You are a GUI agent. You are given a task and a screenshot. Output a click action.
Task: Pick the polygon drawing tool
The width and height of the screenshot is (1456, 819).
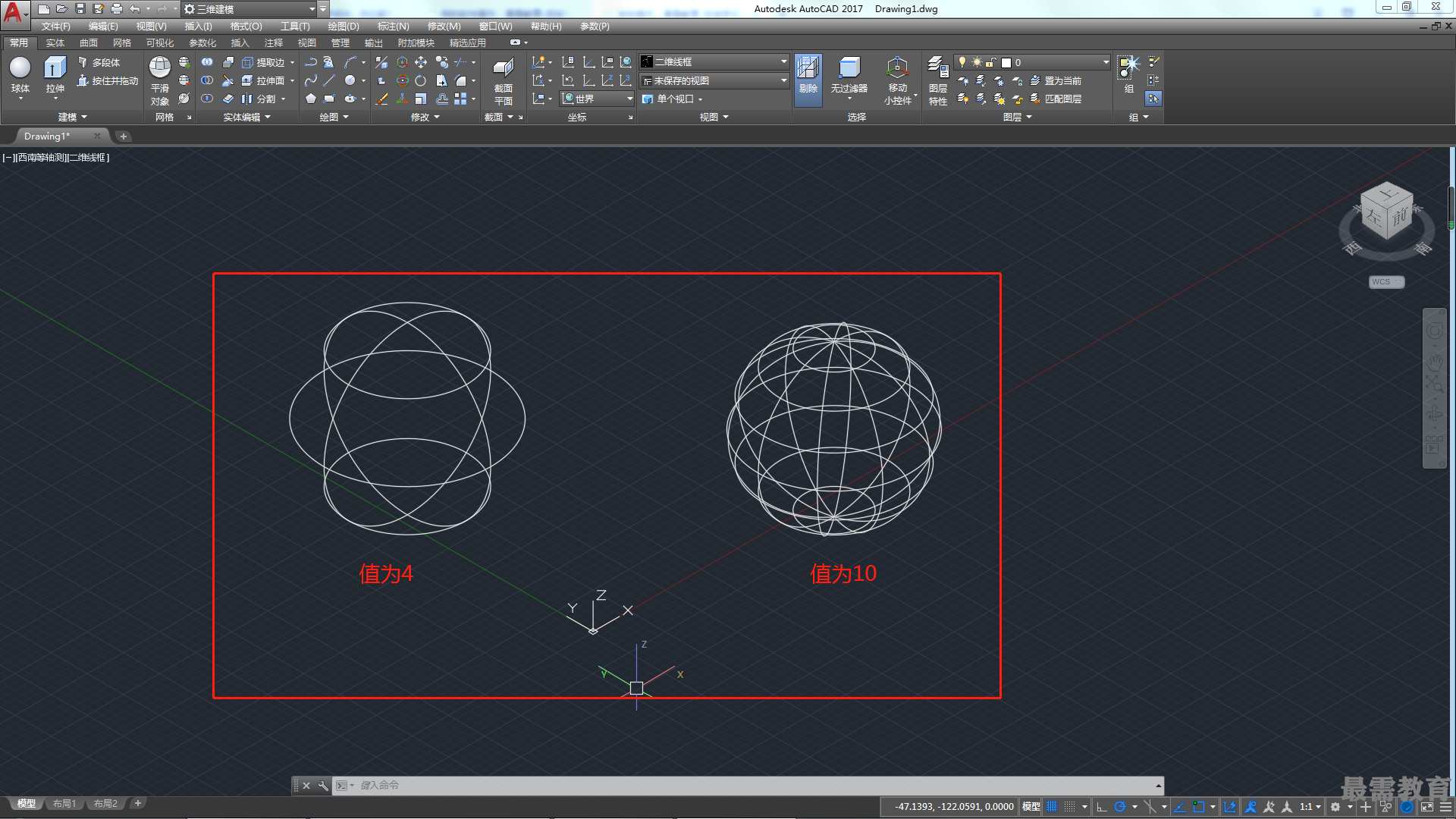tap(311, 99)
